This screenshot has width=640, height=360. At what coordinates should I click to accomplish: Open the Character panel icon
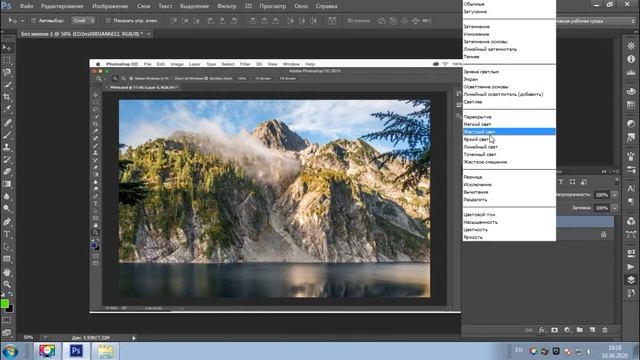point(631,189)
